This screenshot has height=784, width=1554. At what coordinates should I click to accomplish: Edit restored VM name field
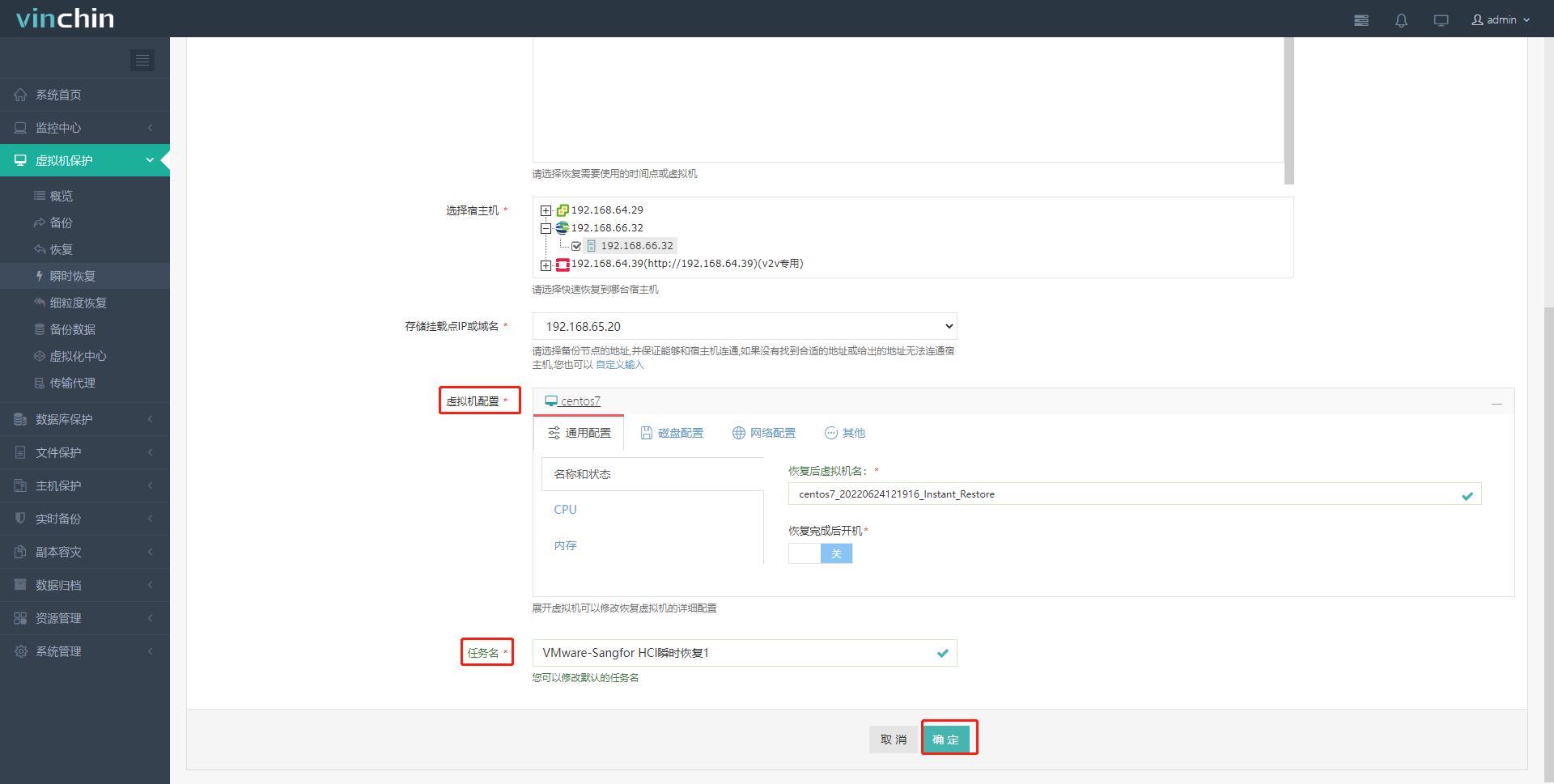1135,494
